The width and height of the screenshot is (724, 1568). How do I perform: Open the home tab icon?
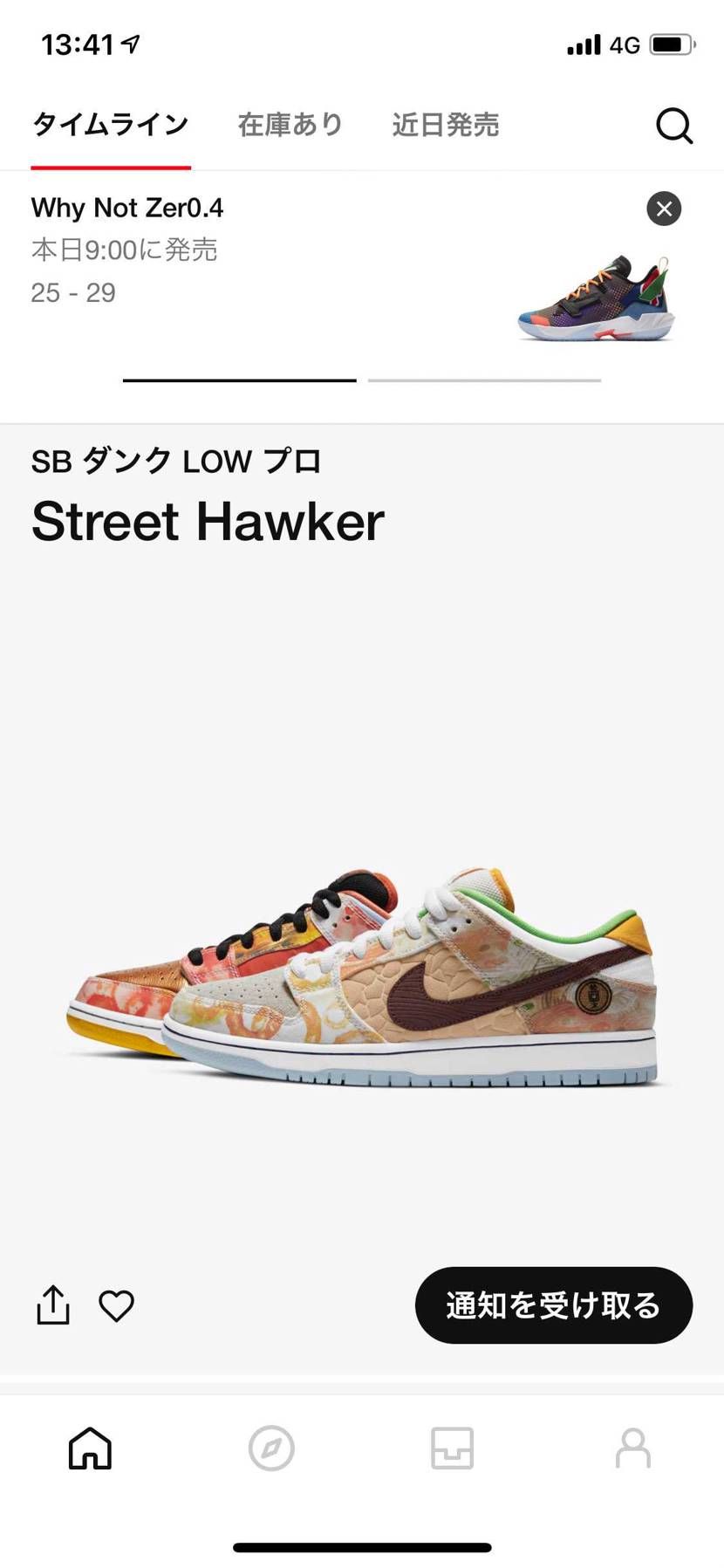coord(91,1448)
